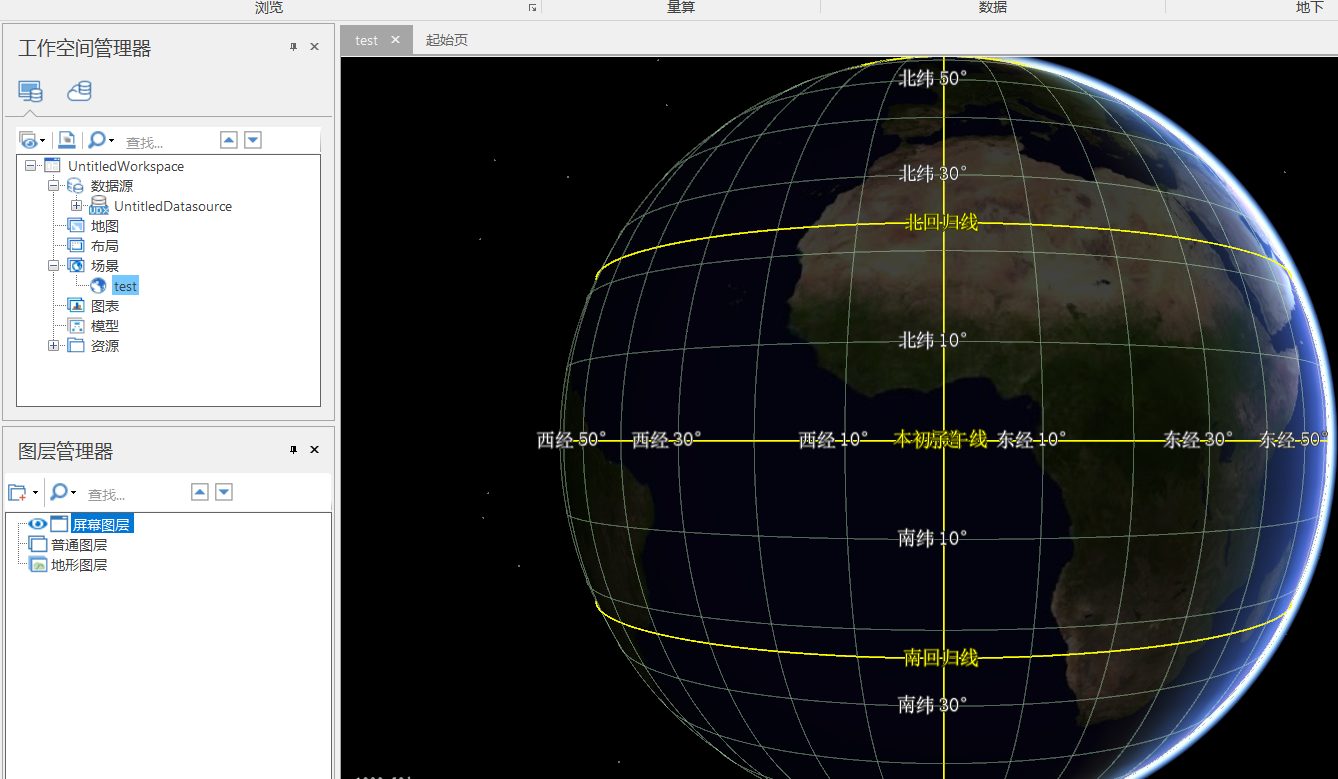
Task: Click the 本初子午线 label on globe
Action: 941,439
